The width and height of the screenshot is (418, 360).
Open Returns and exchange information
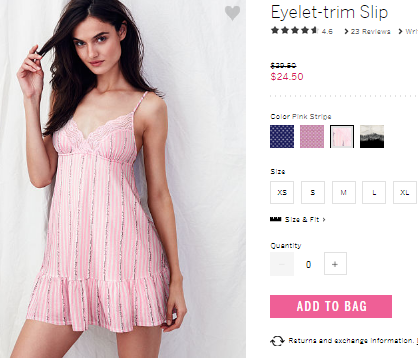coord(351,341)
